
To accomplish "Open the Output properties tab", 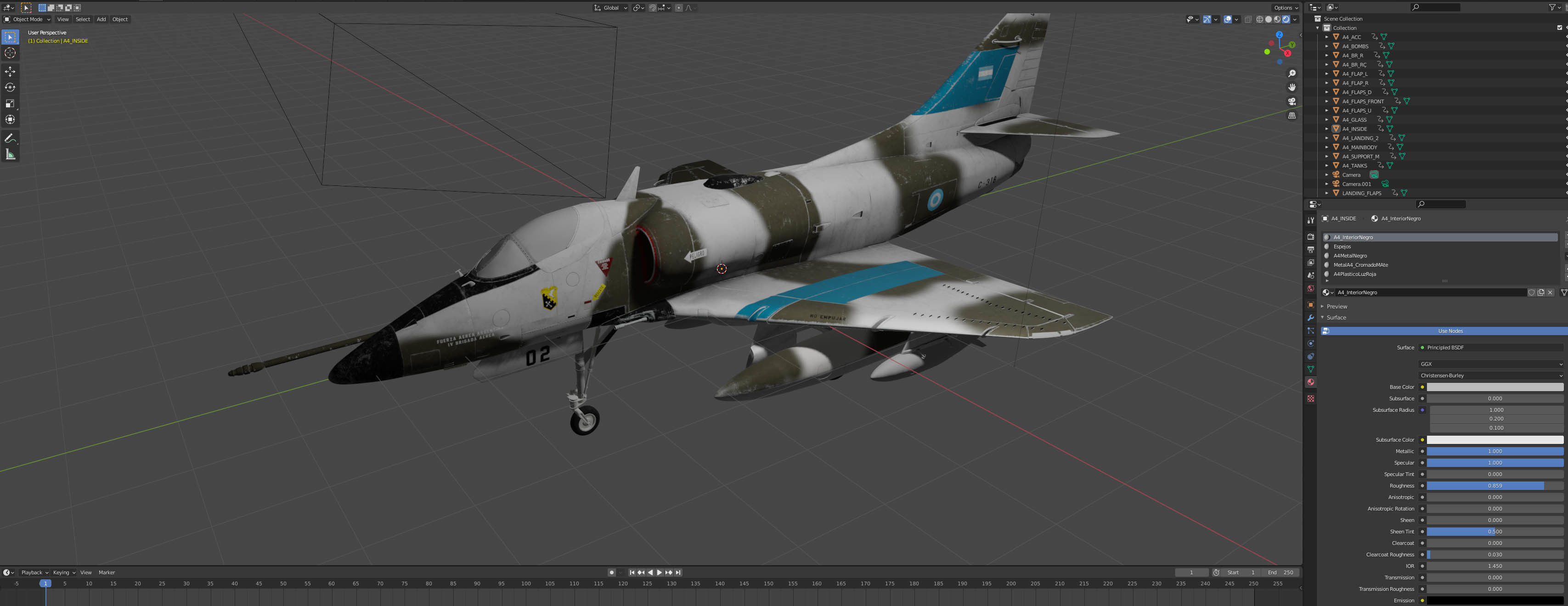I will pos(1310,249).
